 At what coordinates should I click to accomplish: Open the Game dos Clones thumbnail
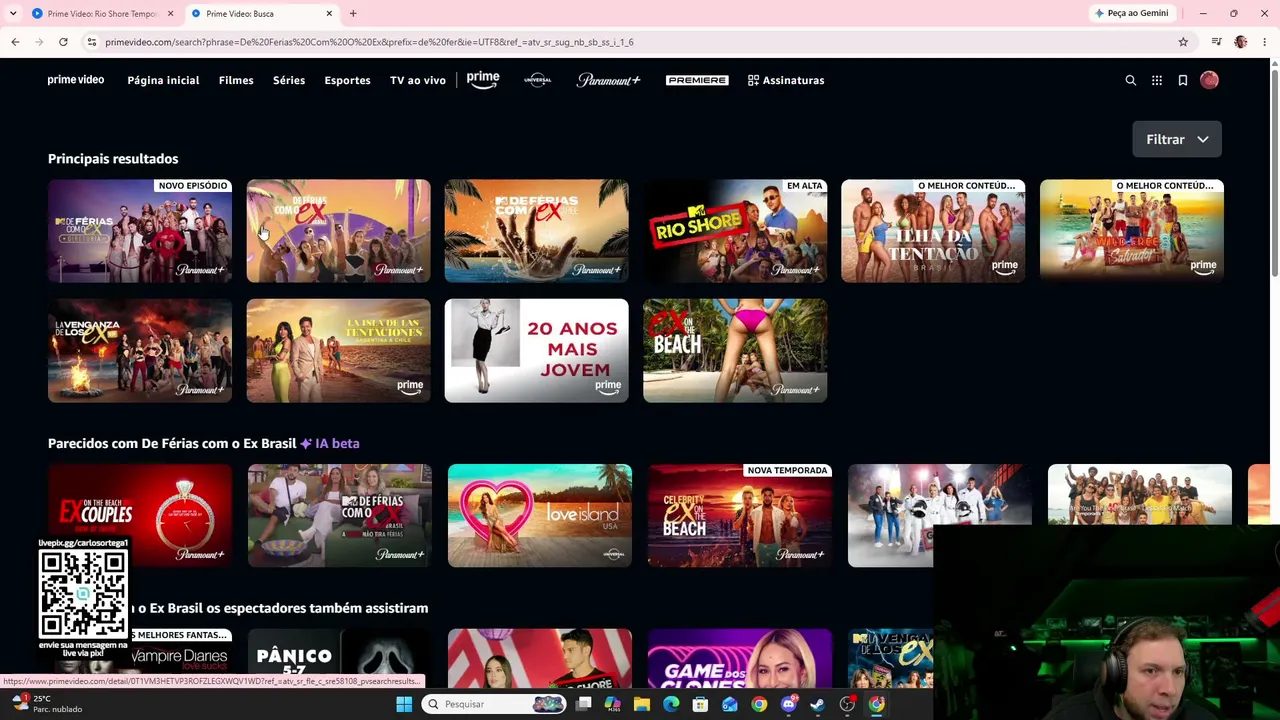740,658
